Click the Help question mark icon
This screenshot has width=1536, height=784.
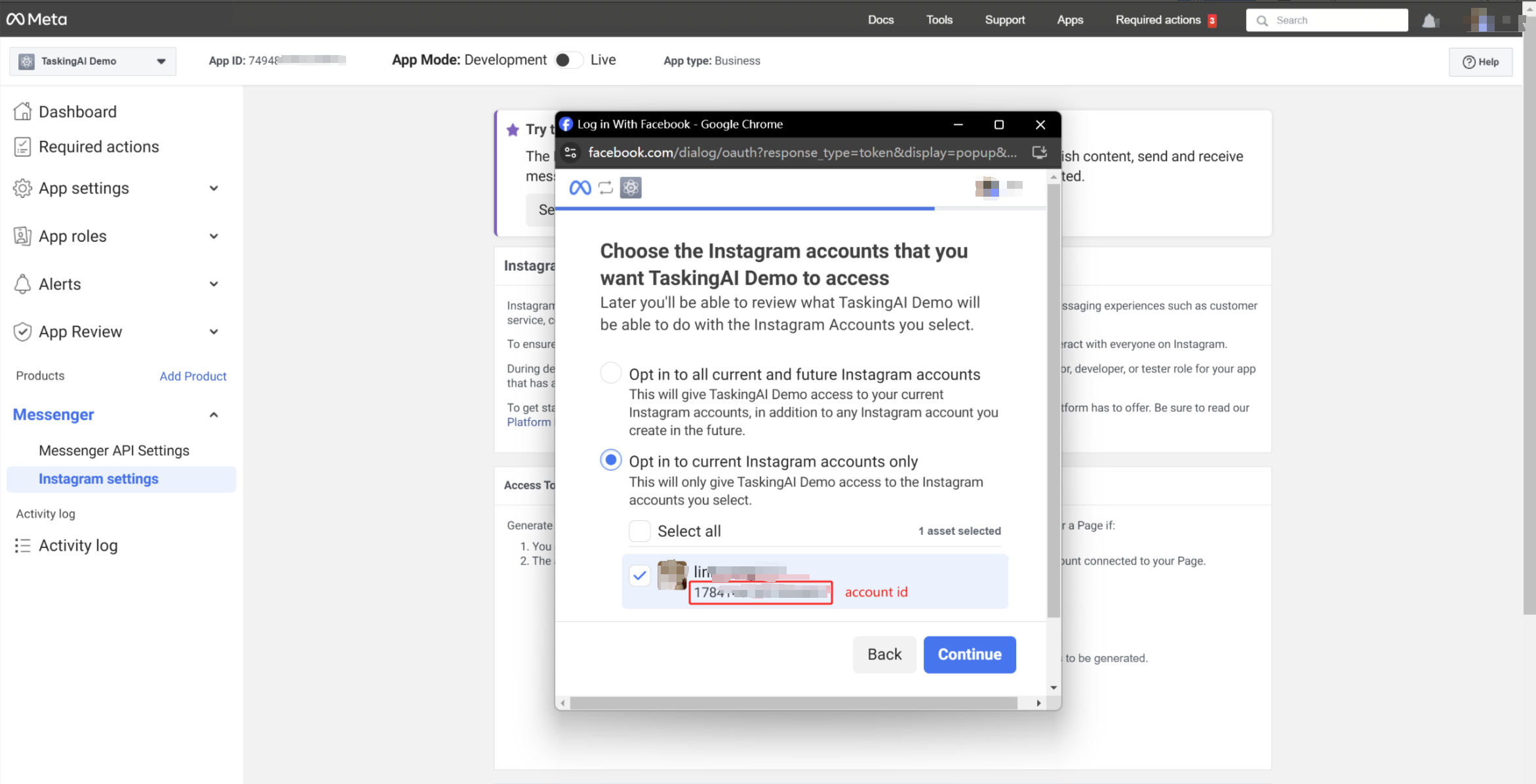[x=1469, y=62]
